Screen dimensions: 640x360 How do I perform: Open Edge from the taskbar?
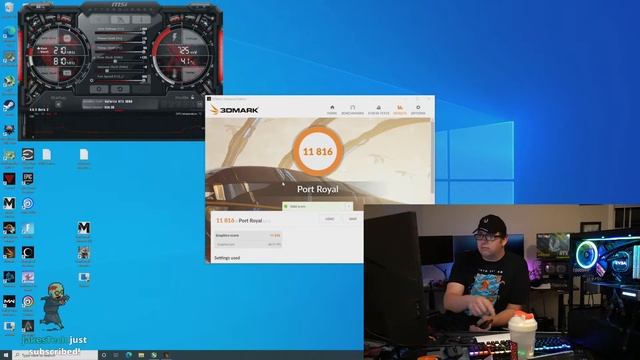coord(129,355)
